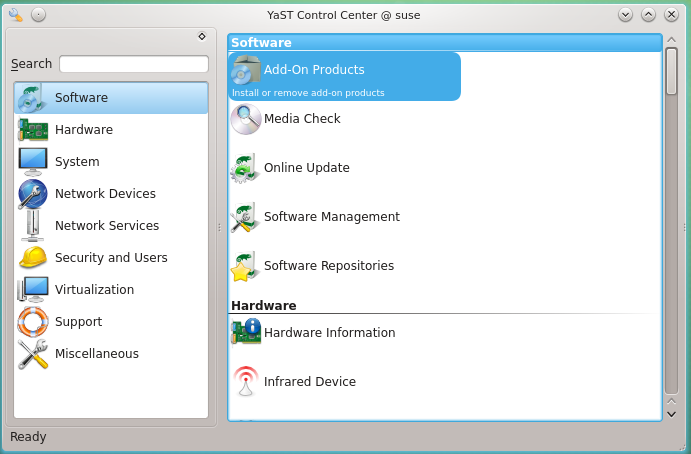Image resolution: width=691 pixels, height=454 pixels.
Task: Click the scroll-up arrow at bottom of scrollbar
Action: click(x=671, y=402)
